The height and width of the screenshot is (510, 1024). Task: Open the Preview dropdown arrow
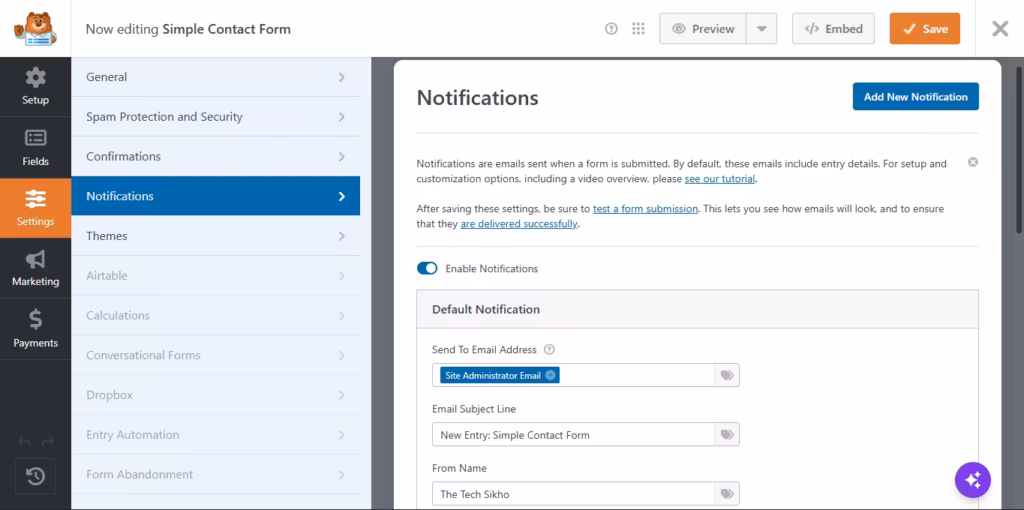coord(761,29)
